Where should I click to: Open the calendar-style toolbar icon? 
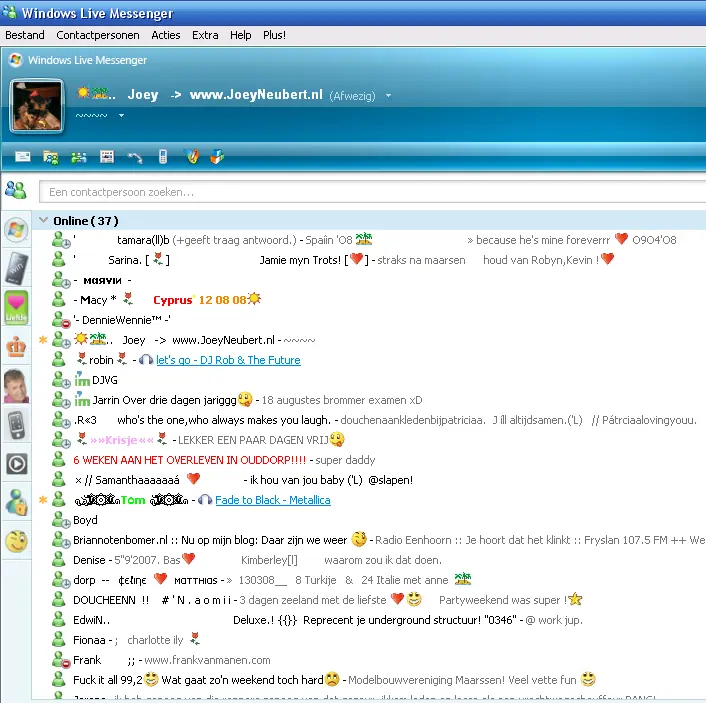pyautogui.click(x=107, y=157)
